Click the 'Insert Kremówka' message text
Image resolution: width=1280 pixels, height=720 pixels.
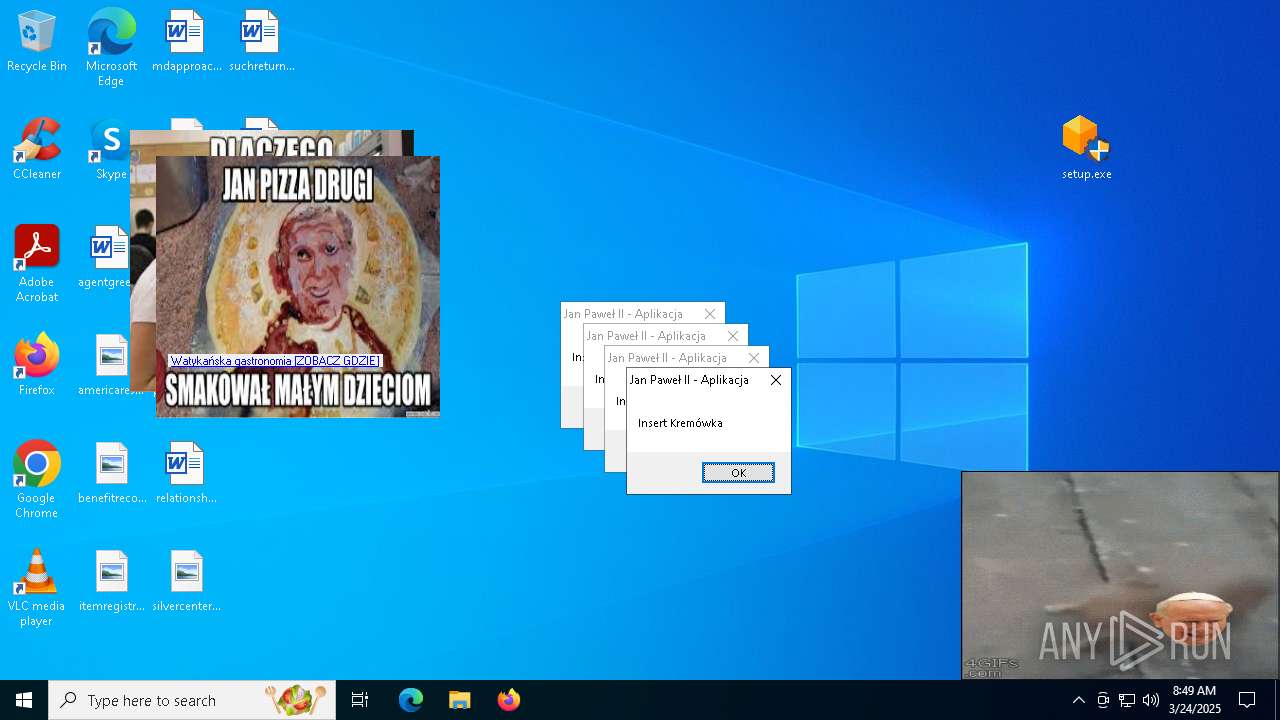pyautogui.click(x=680, y=423)
